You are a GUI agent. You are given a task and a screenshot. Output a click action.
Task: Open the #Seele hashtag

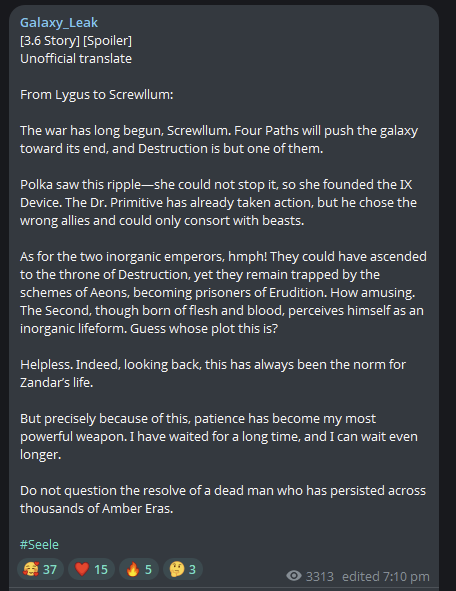39,544
